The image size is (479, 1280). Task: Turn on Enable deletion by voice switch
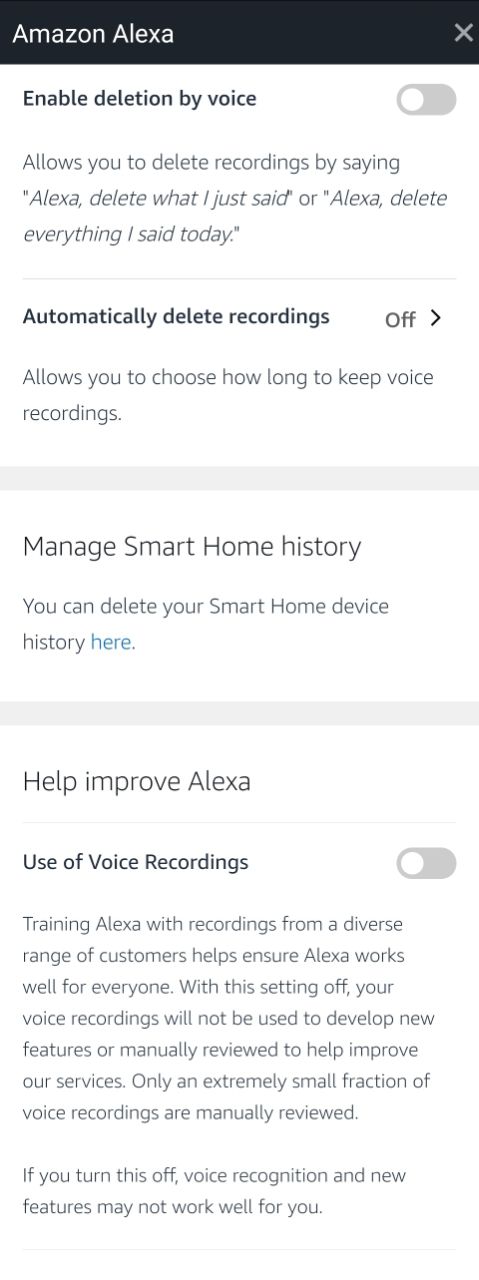click(426, 99)
